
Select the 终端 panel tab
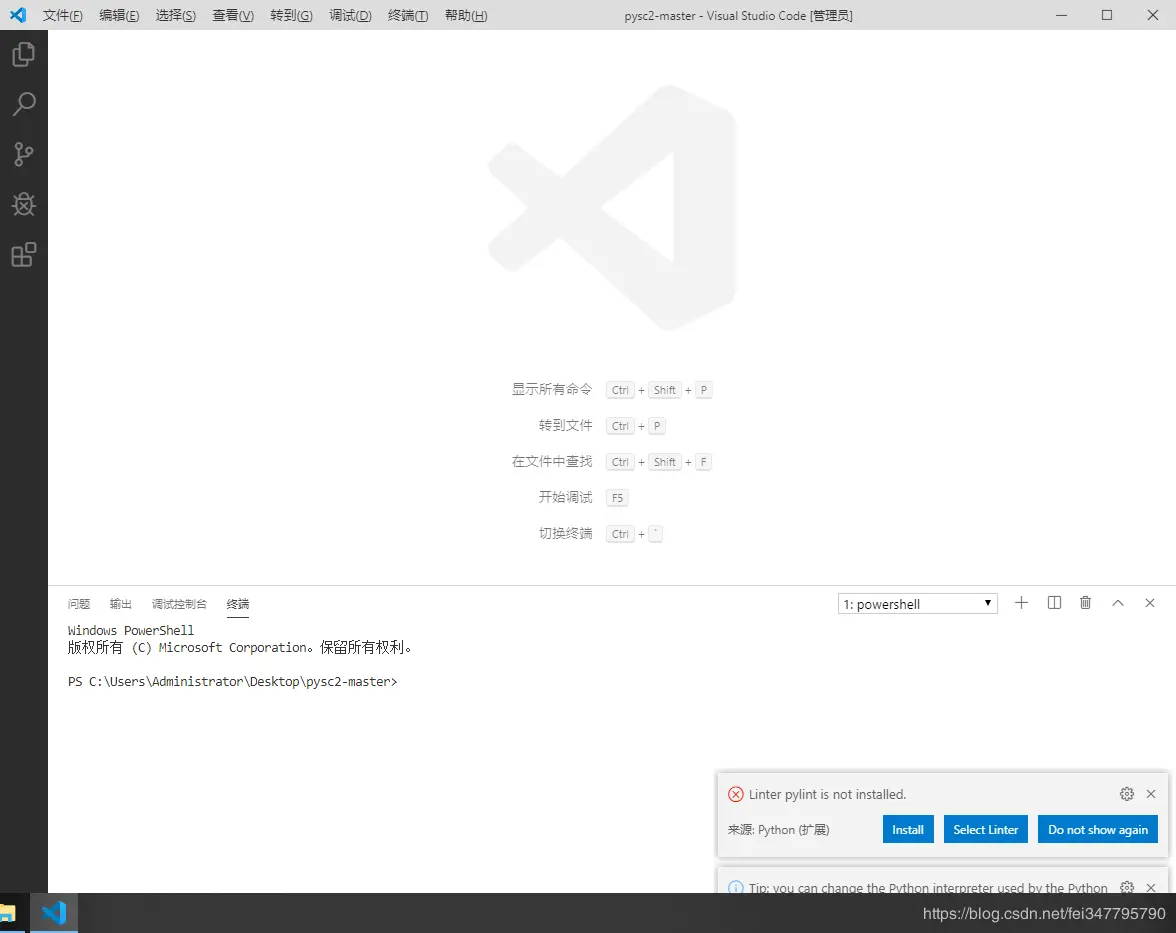pyautogui.click(x=238, y=604)
